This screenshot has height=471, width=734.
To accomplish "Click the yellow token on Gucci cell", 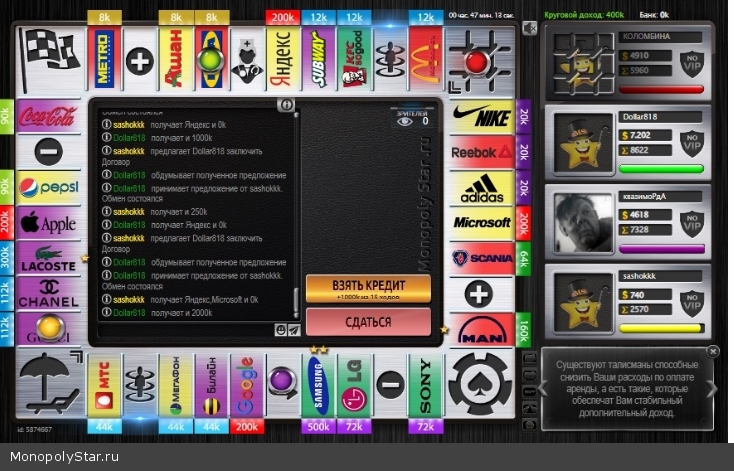I will click(49, 327).
